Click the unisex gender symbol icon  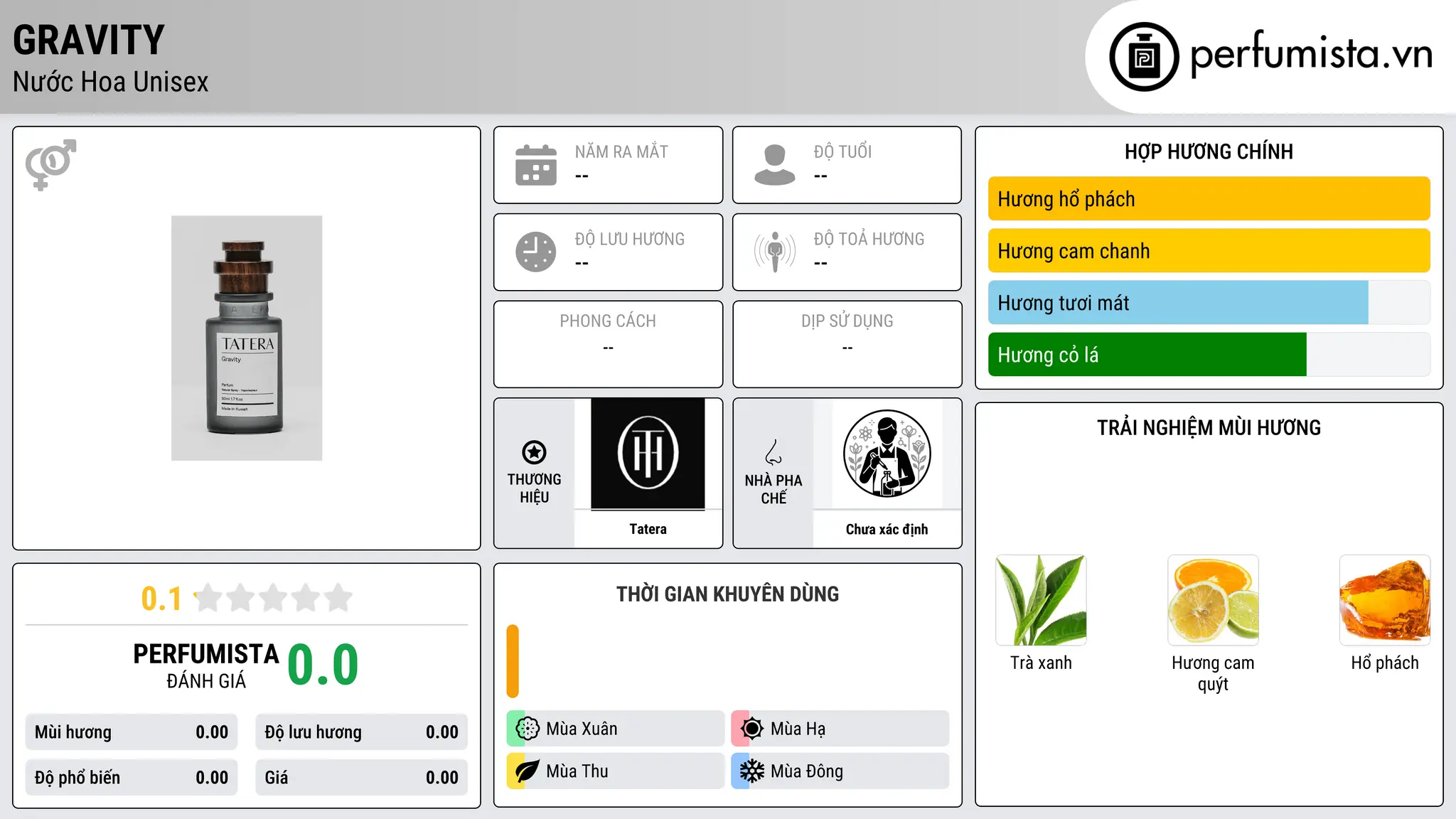[x=50, y=165]
